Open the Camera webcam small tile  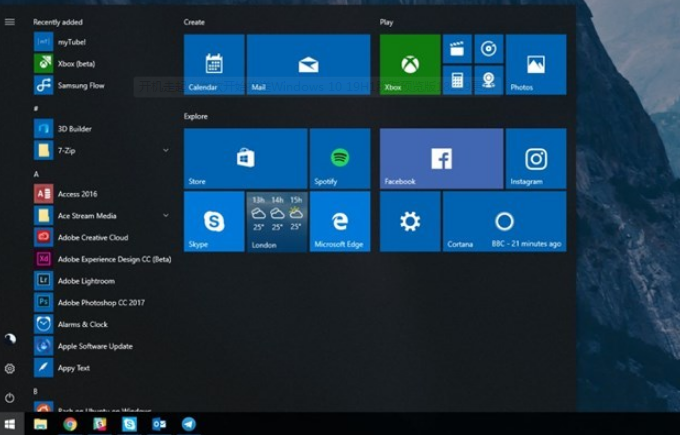pyautogui.click(x=489, y=80)
